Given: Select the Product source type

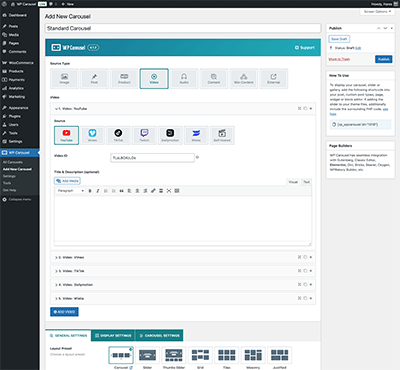Looking at the screenshot, I should [124, 79].
